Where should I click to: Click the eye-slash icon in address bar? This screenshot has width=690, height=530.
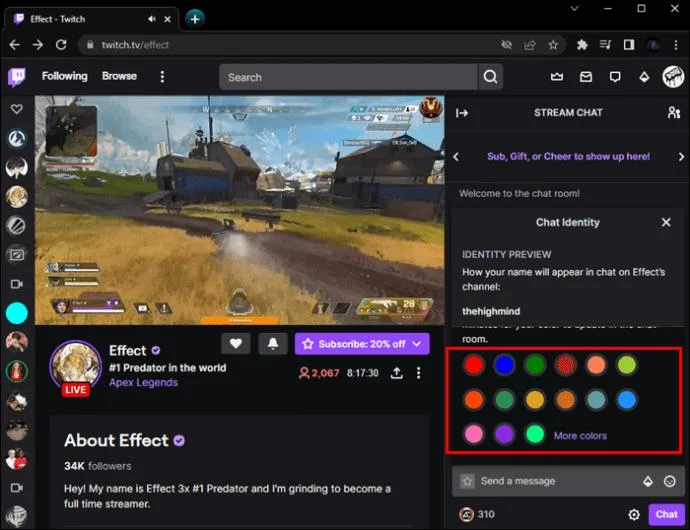pyautogui.click(x=506, y=44)
